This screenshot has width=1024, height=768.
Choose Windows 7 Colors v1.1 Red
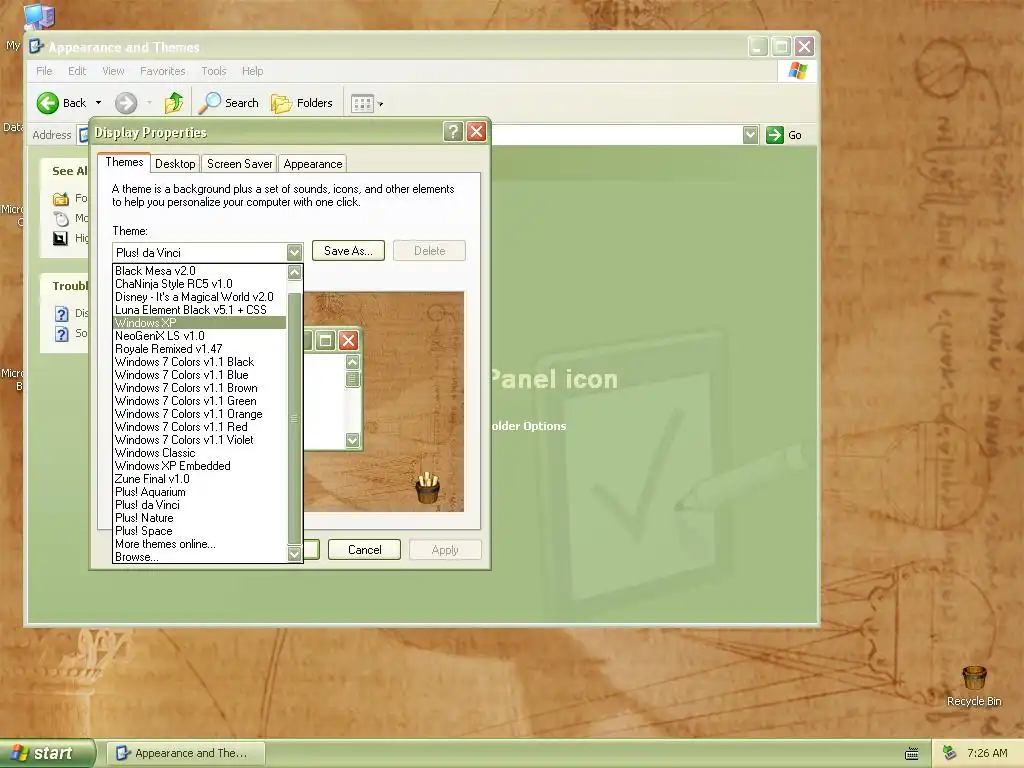click(x=199, y=427)
